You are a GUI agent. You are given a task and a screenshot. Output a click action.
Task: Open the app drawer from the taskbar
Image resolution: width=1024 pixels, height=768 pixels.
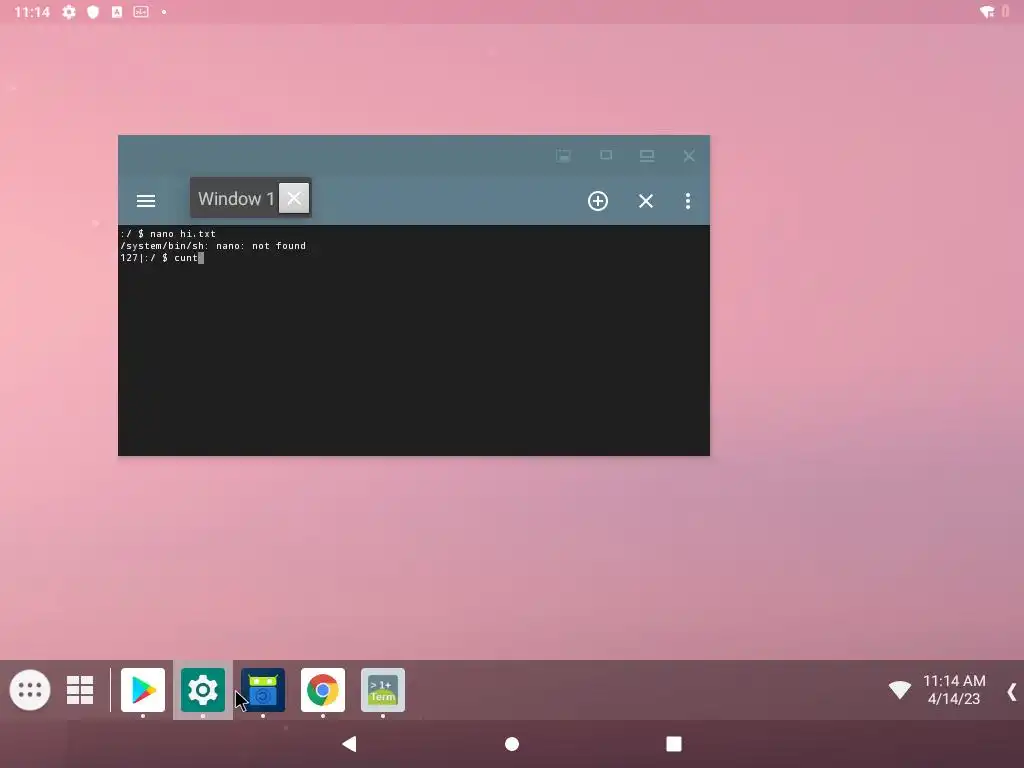(30, 690)
